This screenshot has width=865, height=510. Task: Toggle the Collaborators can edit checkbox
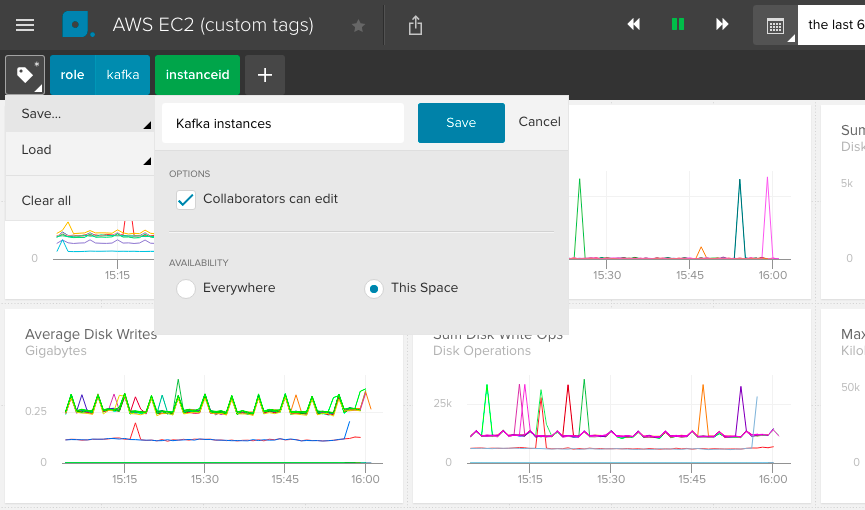tap(186, 200)
